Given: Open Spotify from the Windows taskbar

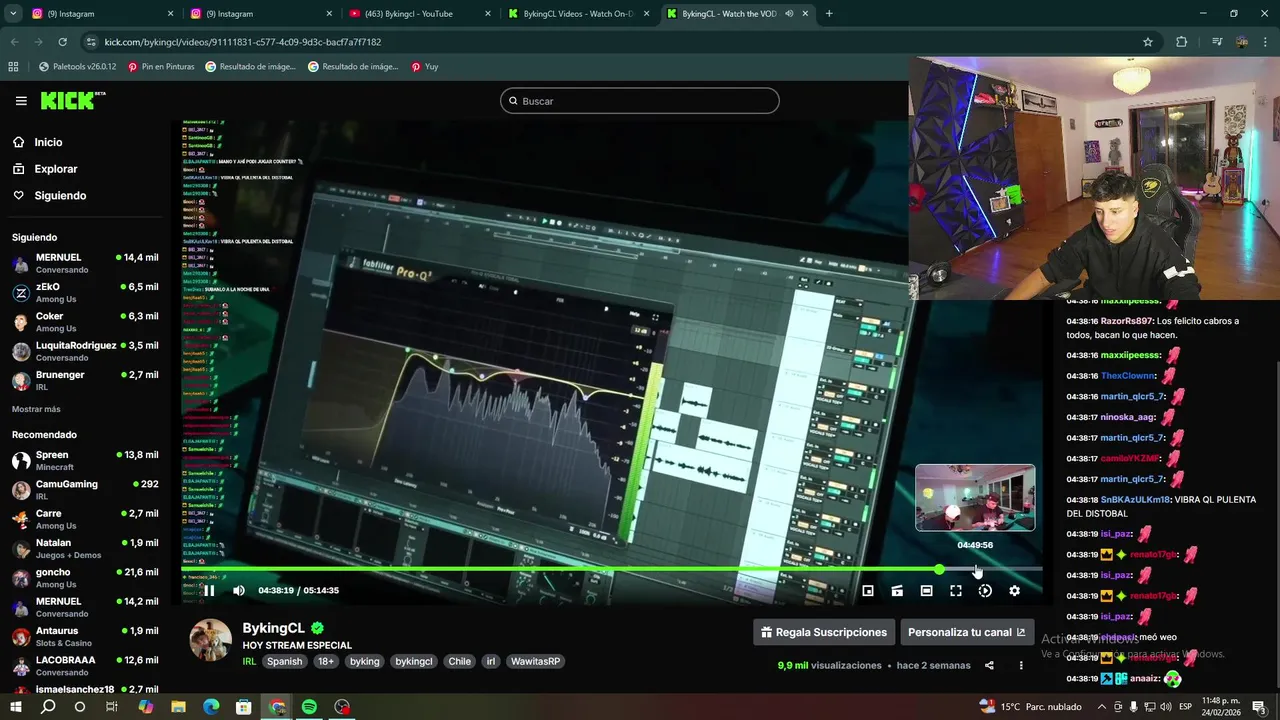Looking at the screenshot, I should 309,707.
